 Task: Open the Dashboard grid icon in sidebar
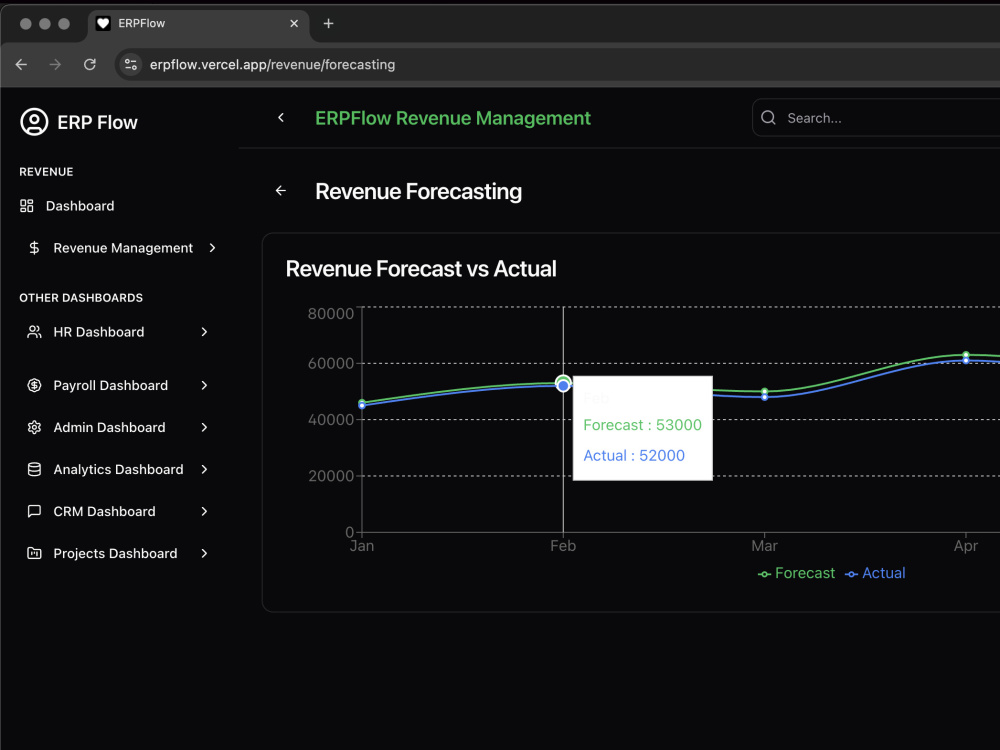27,206
